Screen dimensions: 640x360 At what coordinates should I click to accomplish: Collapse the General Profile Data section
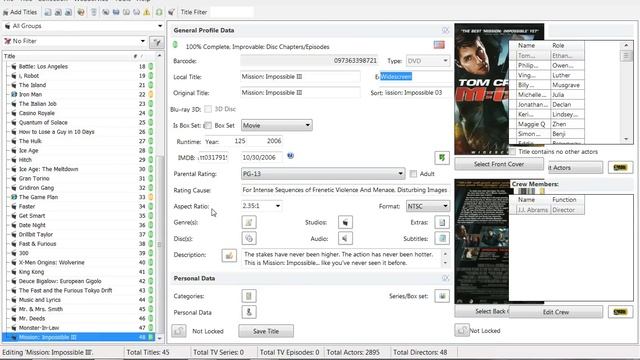(x=445, y=30)
